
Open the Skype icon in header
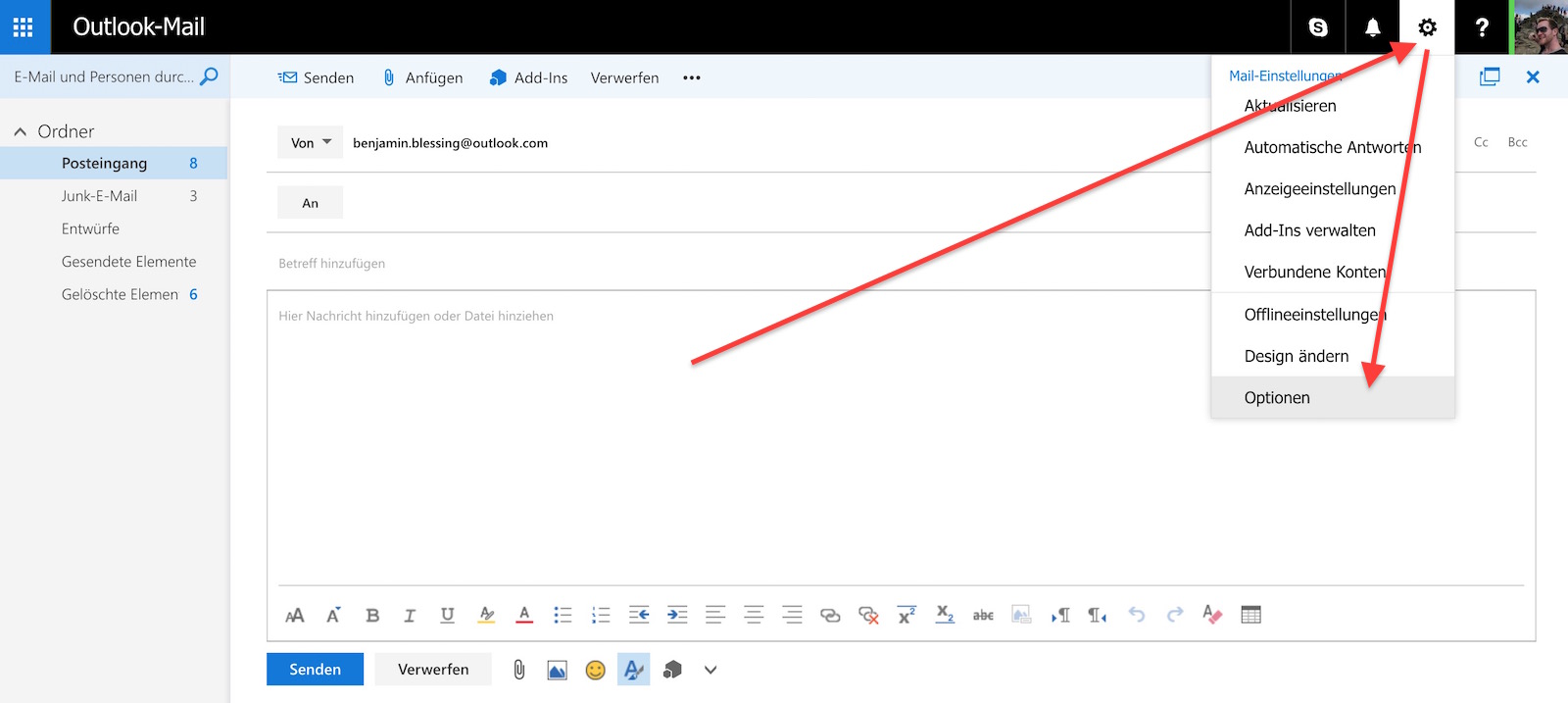(x=1318, y=27)
